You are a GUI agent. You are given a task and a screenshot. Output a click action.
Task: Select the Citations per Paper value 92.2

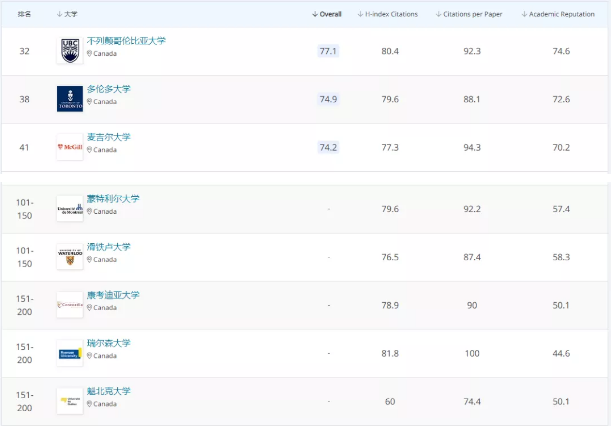(x=472, y=209)
